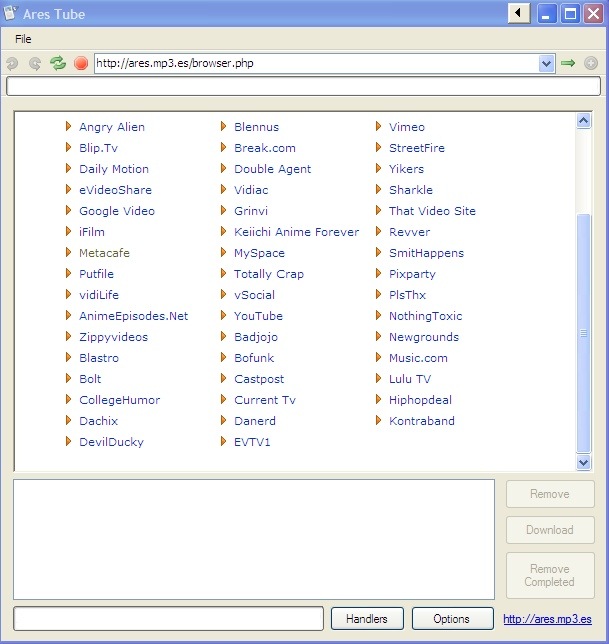Click the Remove button
609x644 pixels.
click(550, 494)
